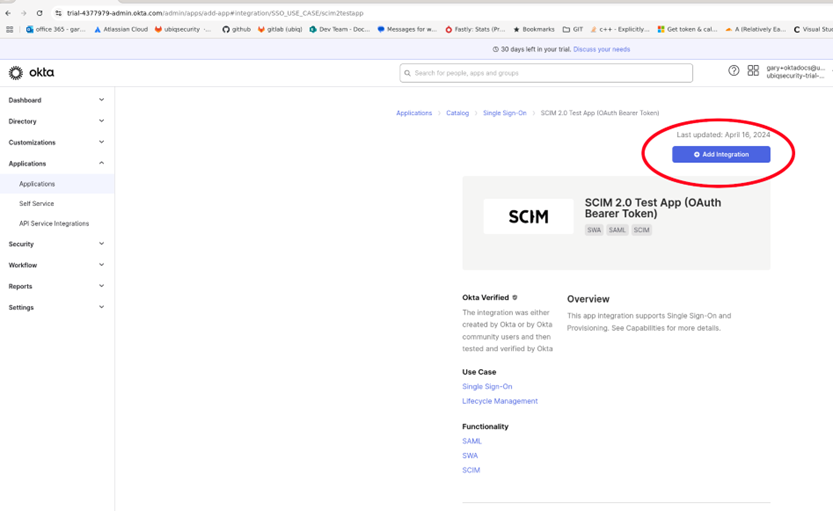Screen dimensions: 833x511
Task: Click the search for people, apps field
Action: 546,73
